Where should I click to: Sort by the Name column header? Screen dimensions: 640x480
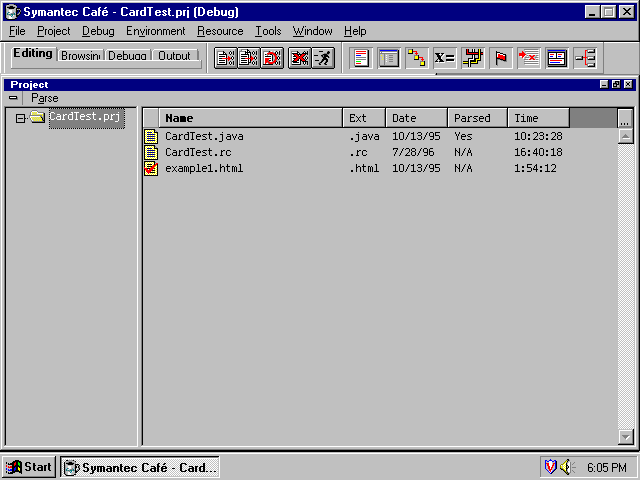251,118
